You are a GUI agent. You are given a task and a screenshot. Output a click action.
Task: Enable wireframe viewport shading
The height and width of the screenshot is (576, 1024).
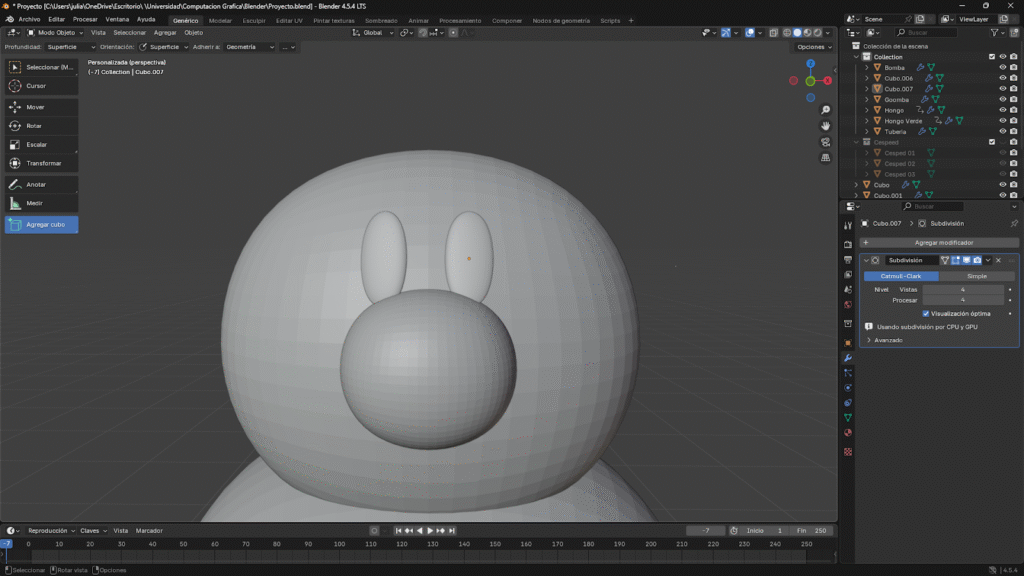click(x=786, y=32)
